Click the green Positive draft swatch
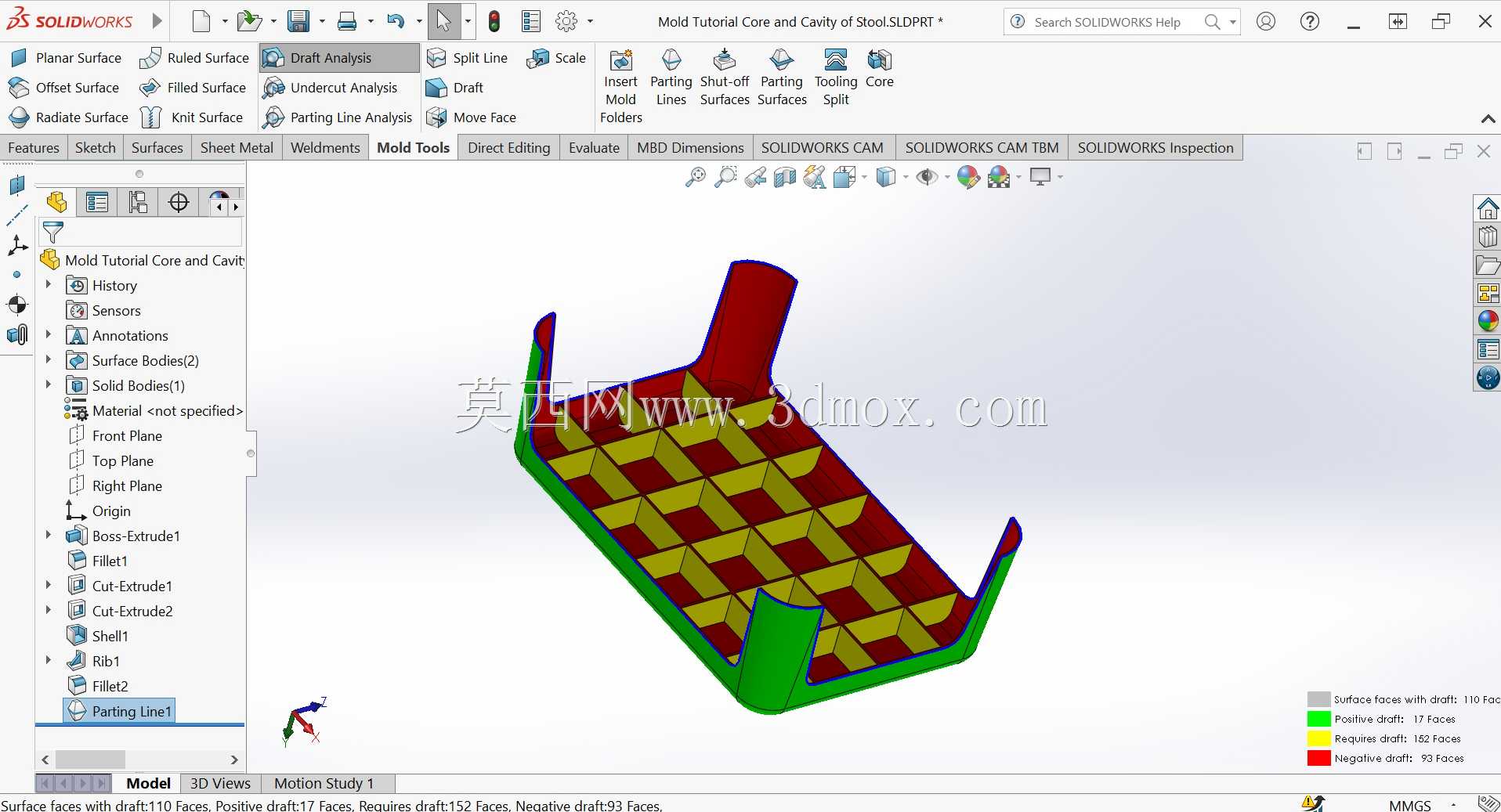 [1318, 719]
